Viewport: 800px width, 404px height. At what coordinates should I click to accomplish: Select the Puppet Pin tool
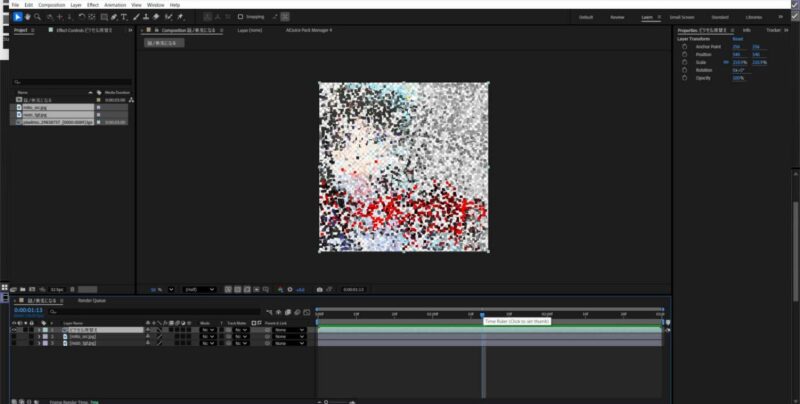(180, 17)
